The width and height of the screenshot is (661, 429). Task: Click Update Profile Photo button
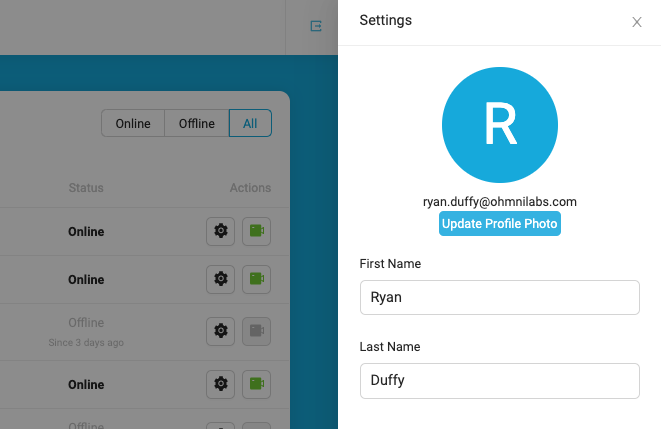(500, 223)
